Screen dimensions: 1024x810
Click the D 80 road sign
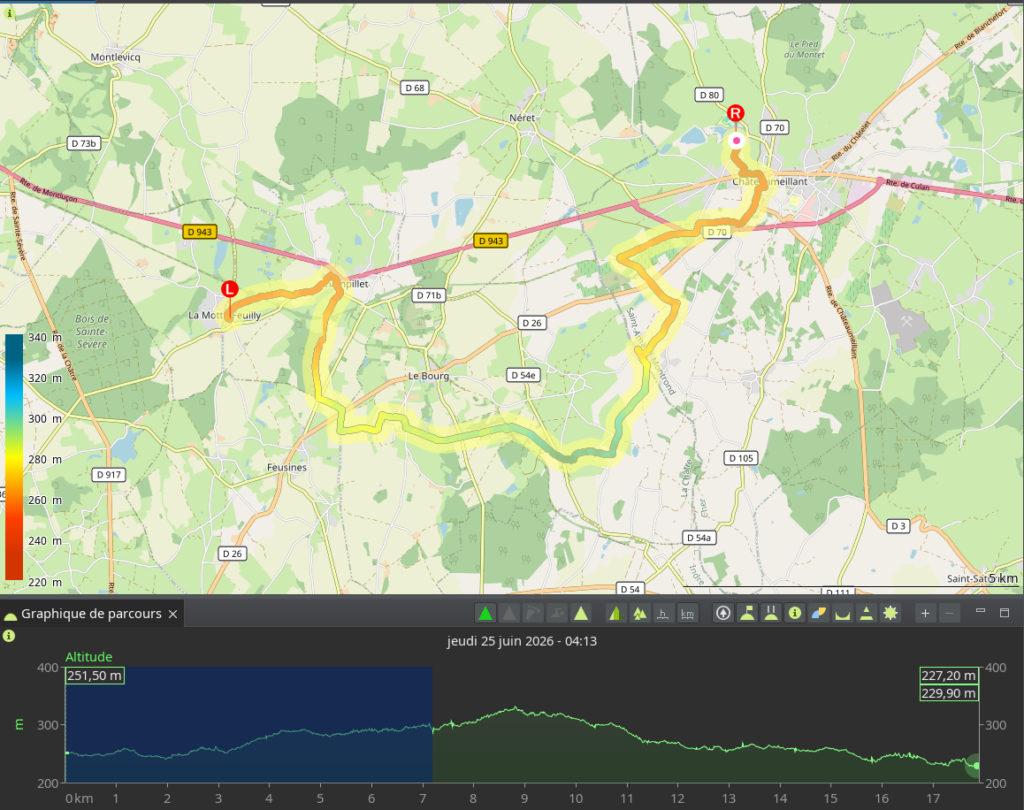pos(709,95)
